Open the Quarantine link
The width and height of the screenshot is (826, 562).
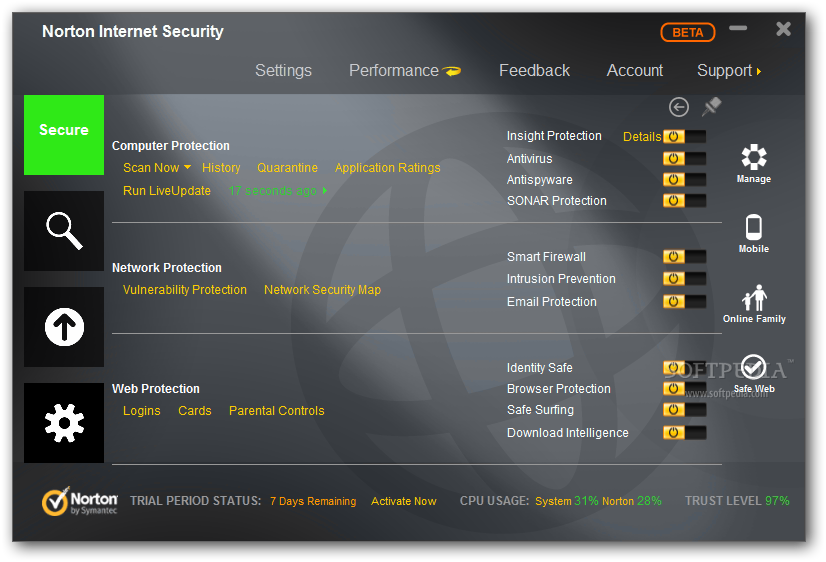287,168
